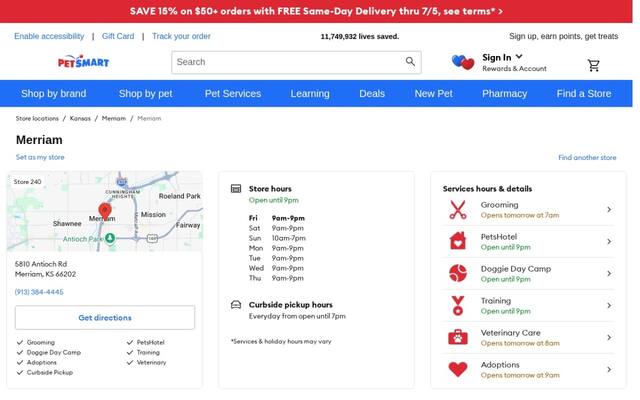
Task: Click the PetsHotel house icon
Action: (x=458, y=241)
